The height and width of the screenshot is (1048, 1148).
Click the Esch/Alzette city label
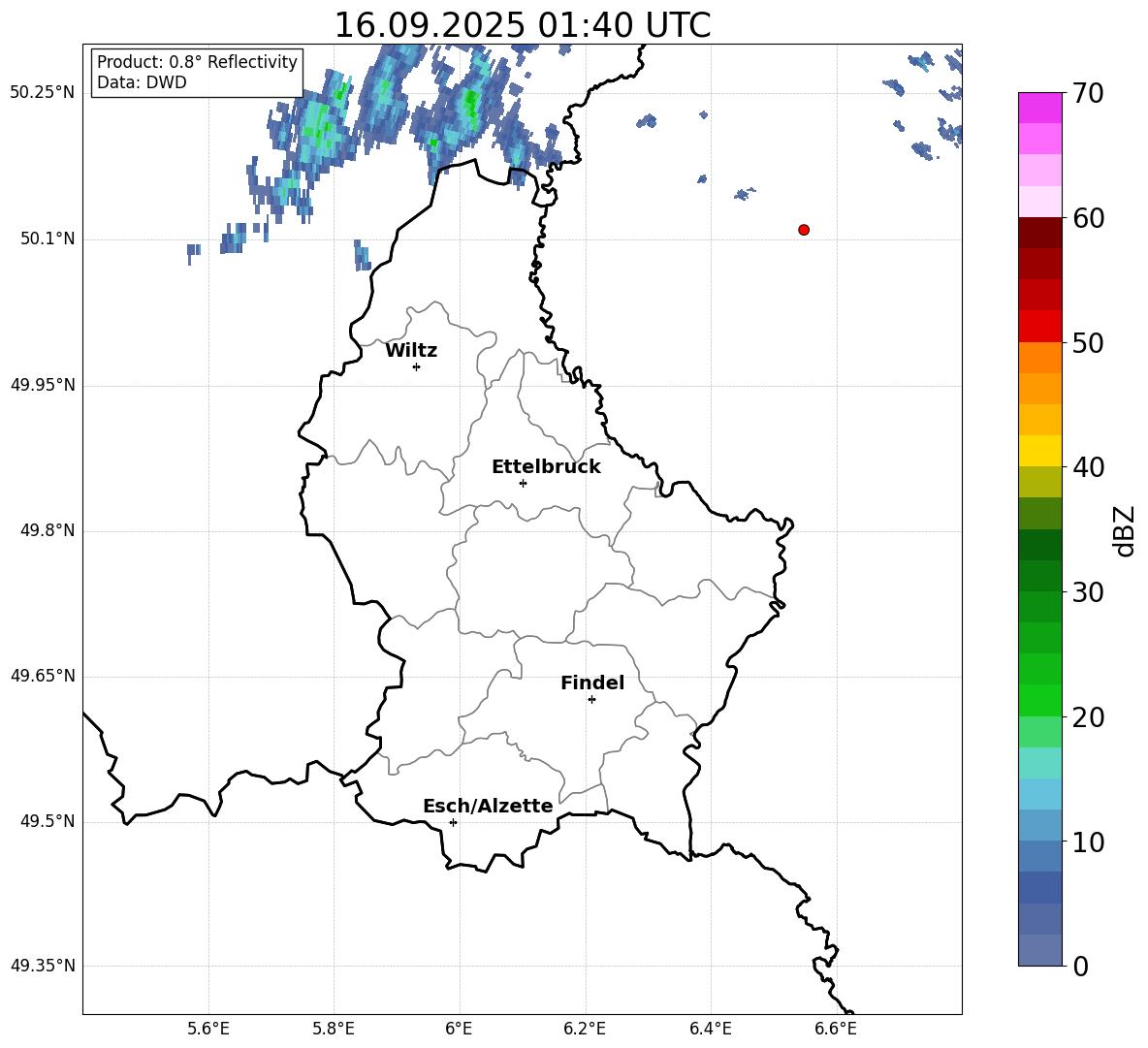[x=489, y=807]
